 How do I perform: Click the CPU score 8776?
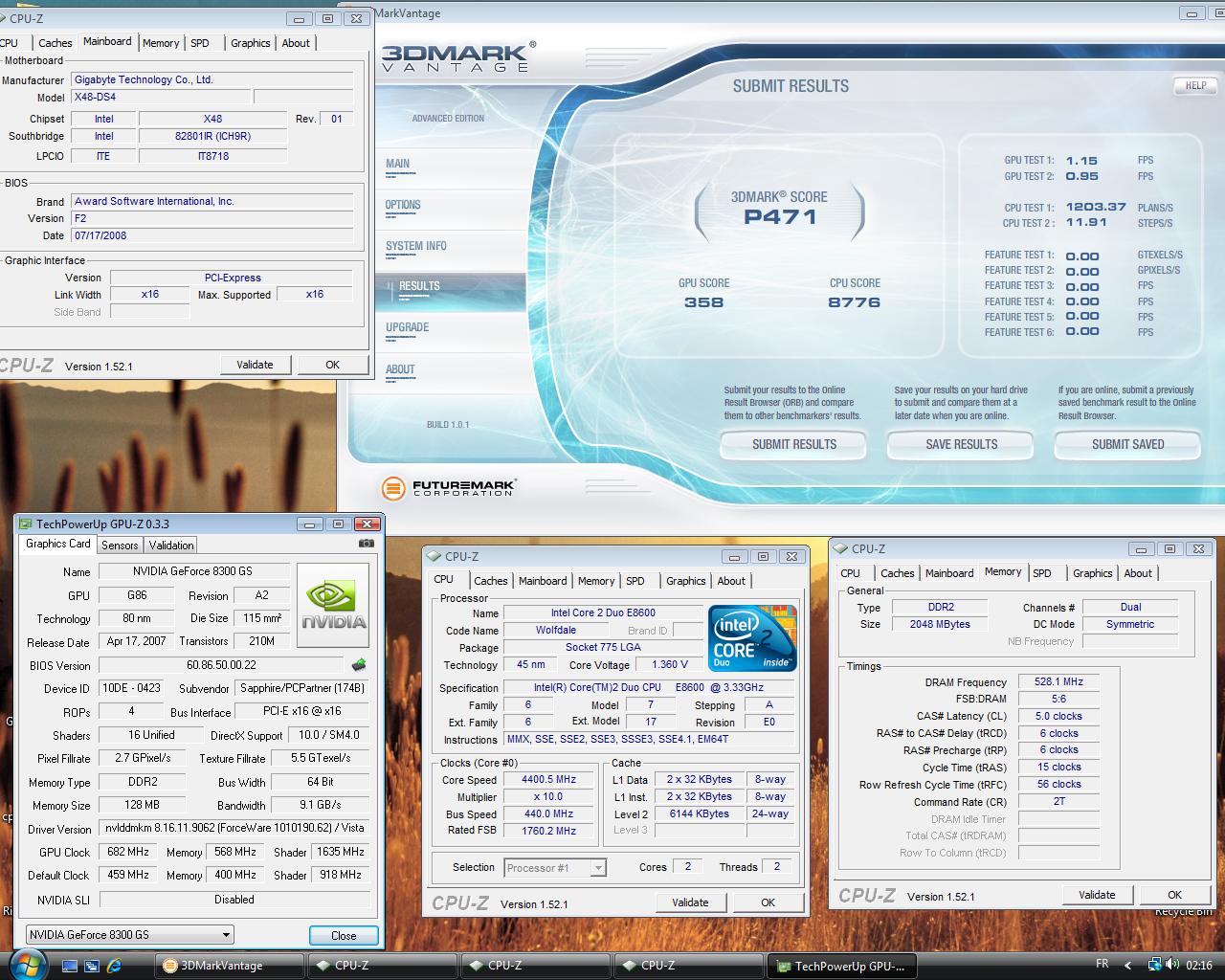(854, 302)
